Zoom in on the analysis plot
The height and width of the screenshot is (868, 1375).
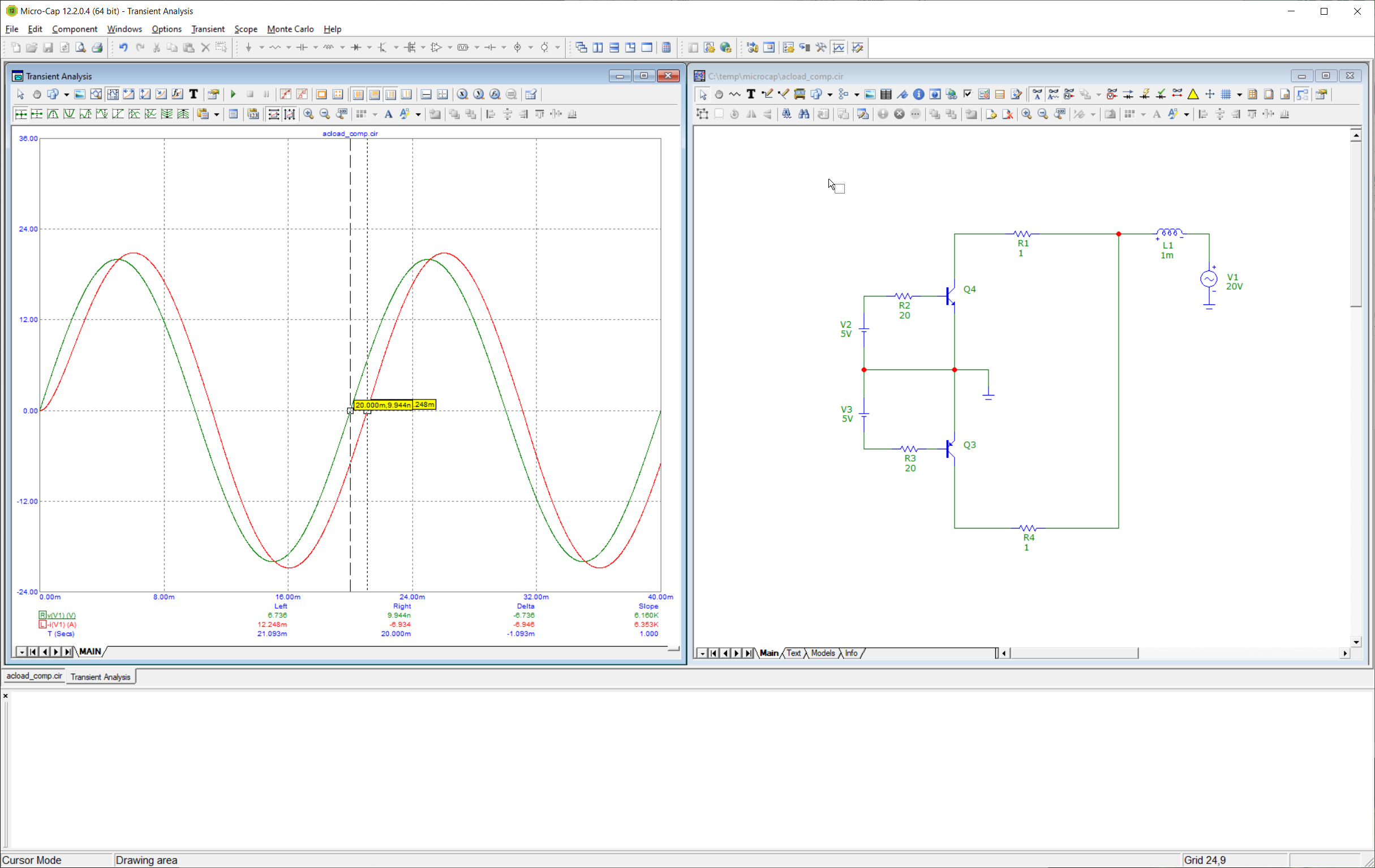pos(308,114)
